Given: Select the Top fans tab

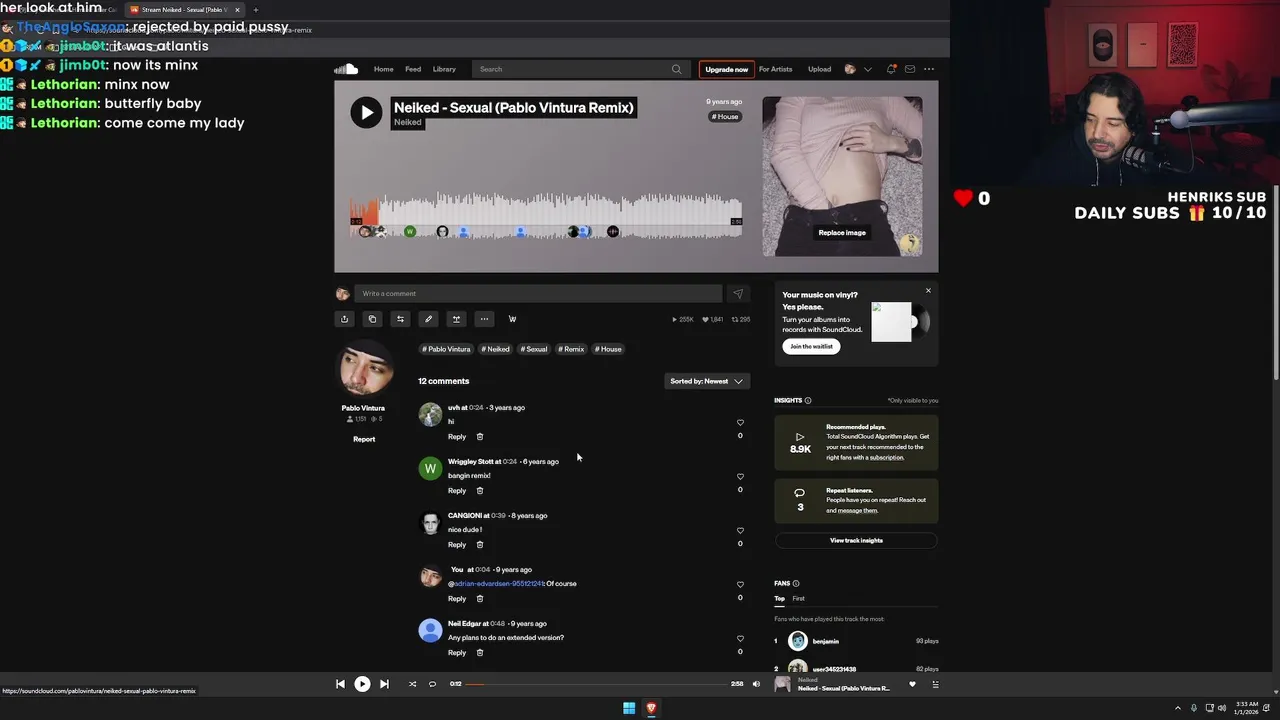Looking at the screenshot, I should tap(779, 598).
